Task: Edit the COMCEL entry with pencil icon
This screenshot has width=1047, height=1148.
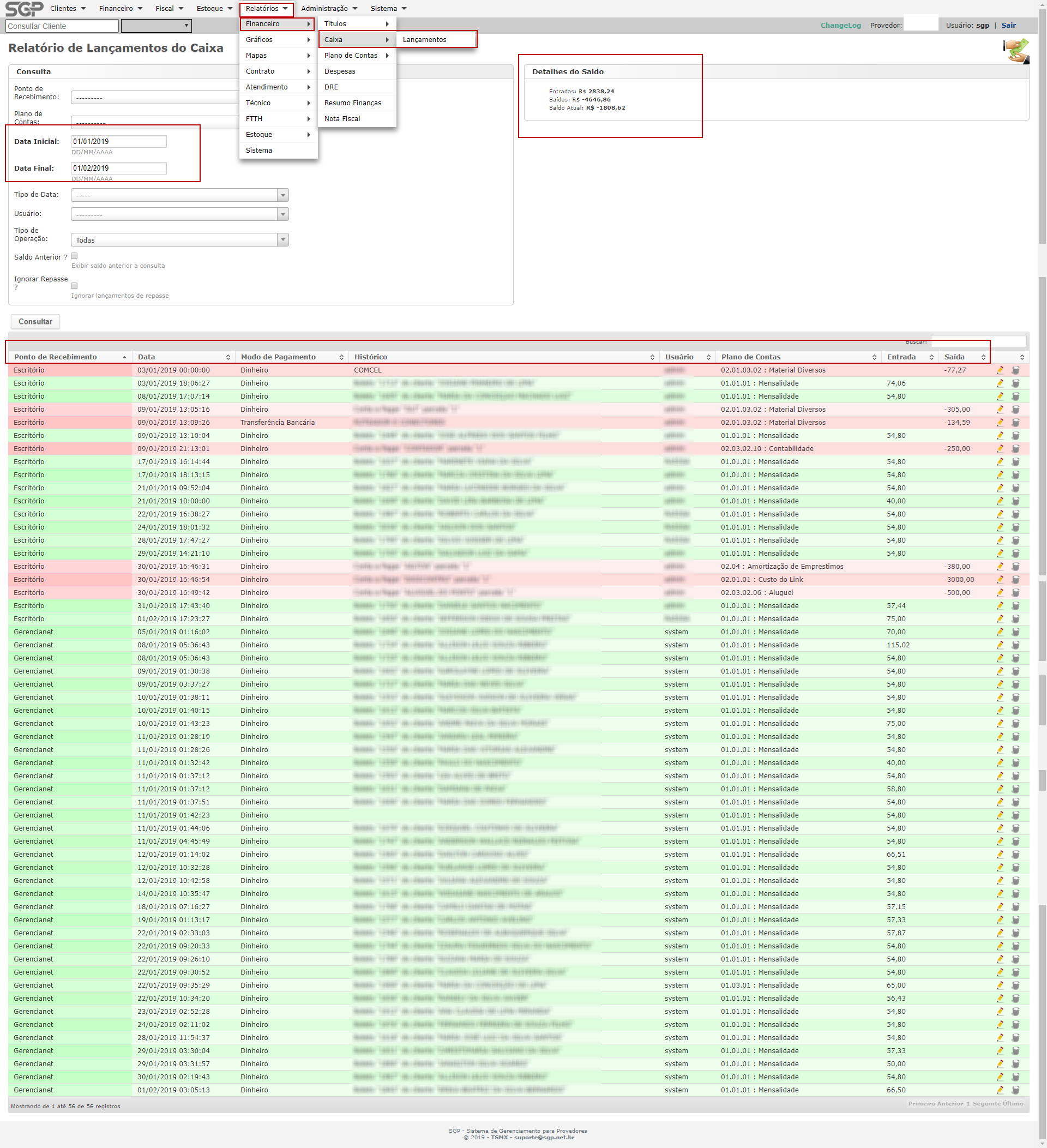Action: pos(1000,370)
